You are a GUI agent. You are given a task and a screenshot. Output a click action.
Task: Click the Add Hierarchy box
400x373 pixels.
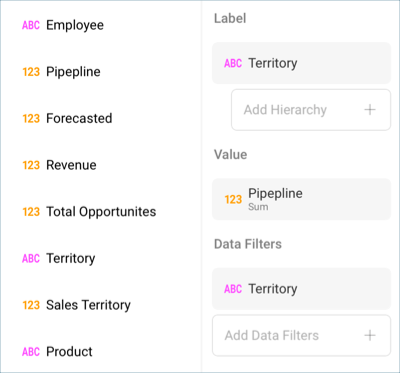click(x=311, y=110)
